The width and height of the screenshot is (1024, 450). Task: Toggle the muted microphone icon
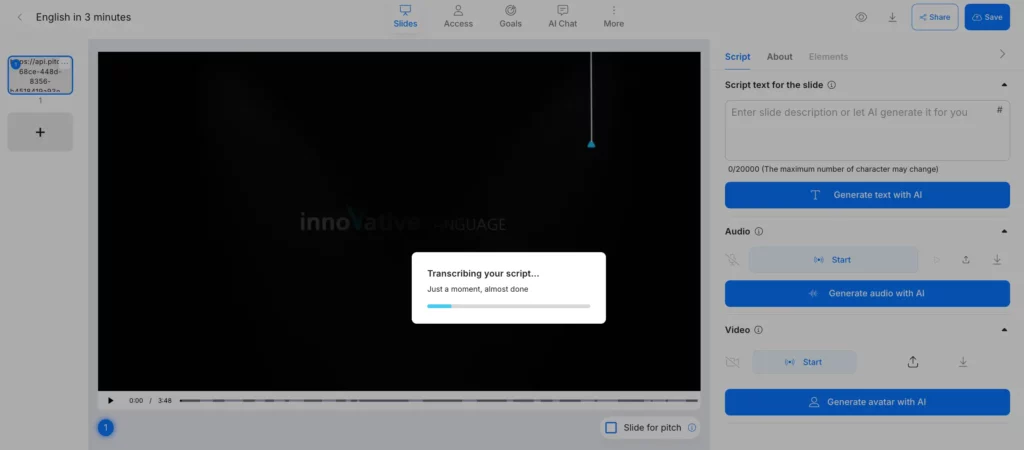[x=734, y=260]
